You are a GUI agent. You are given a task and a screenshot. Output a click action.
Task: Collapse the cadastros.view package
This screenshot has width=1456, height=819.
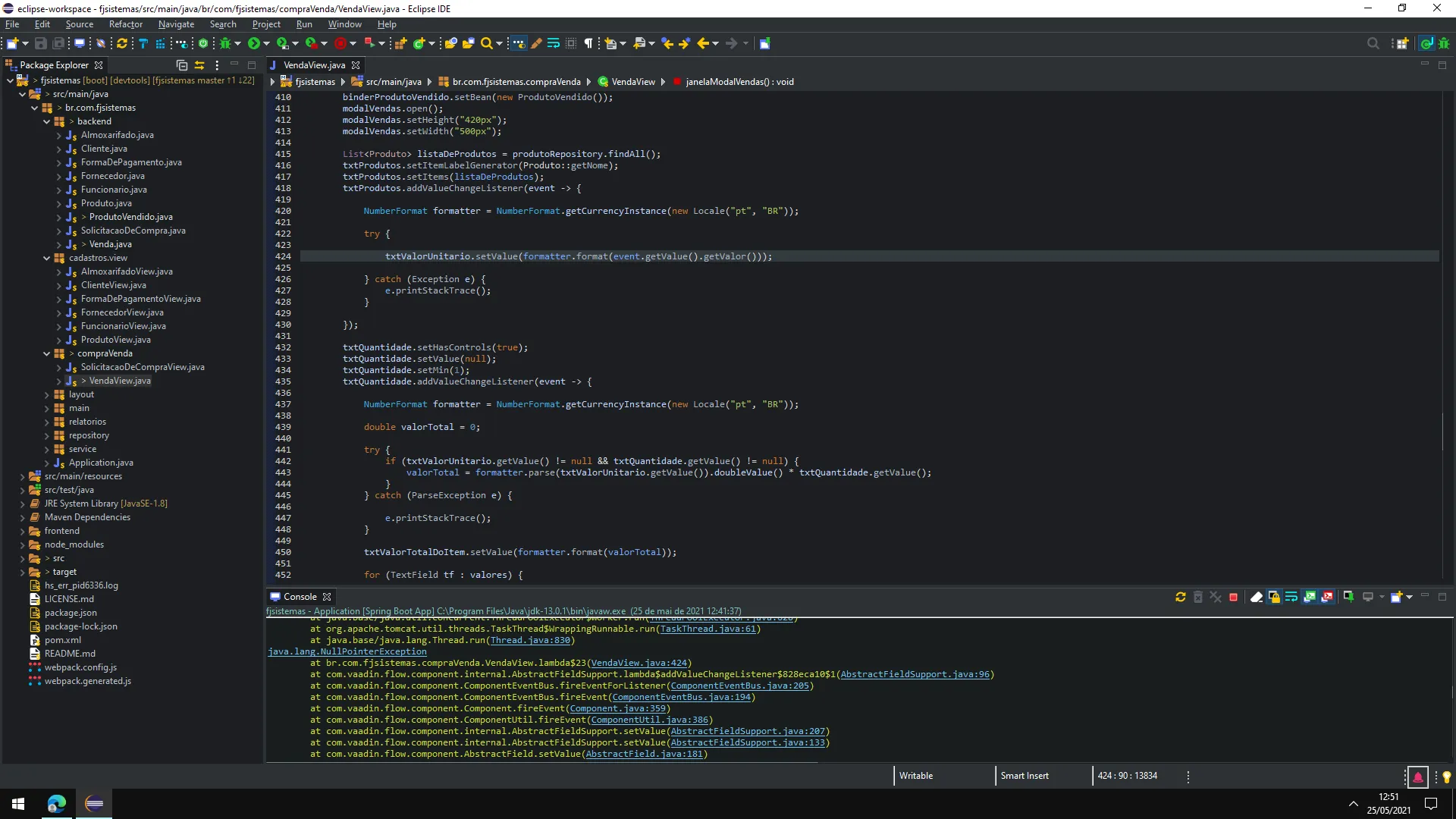[x=46, y=259]
